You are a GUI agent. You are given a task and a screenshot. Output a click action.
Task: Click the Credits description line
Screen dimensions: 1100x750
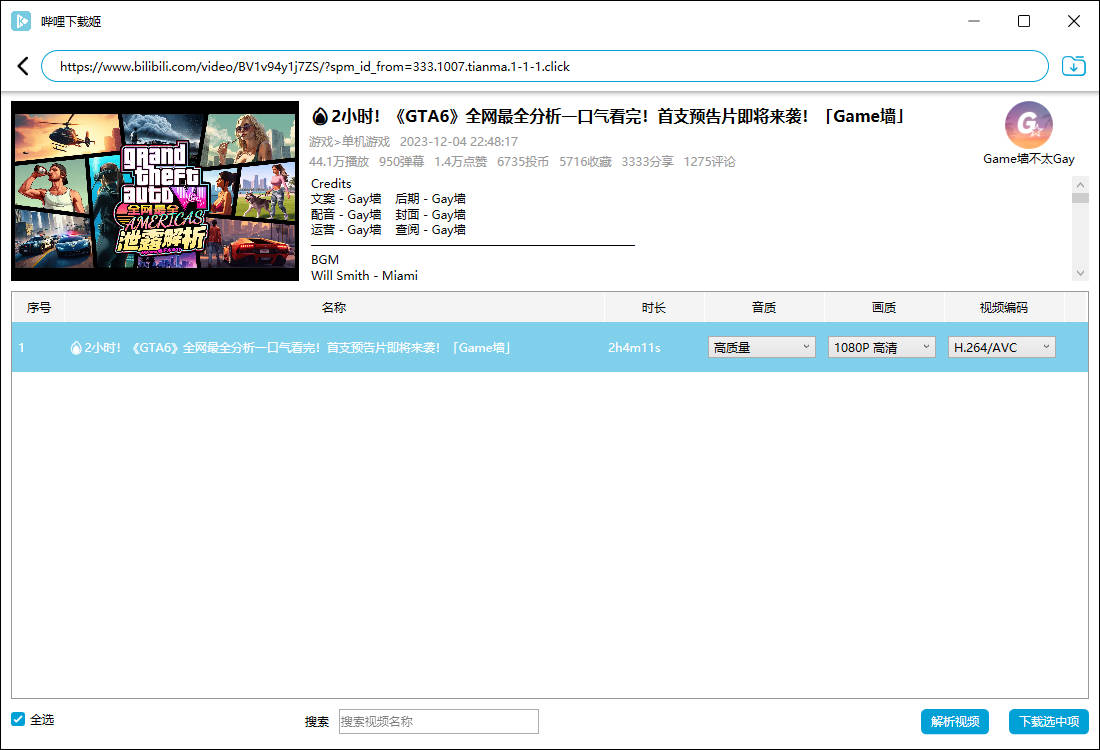331,183
